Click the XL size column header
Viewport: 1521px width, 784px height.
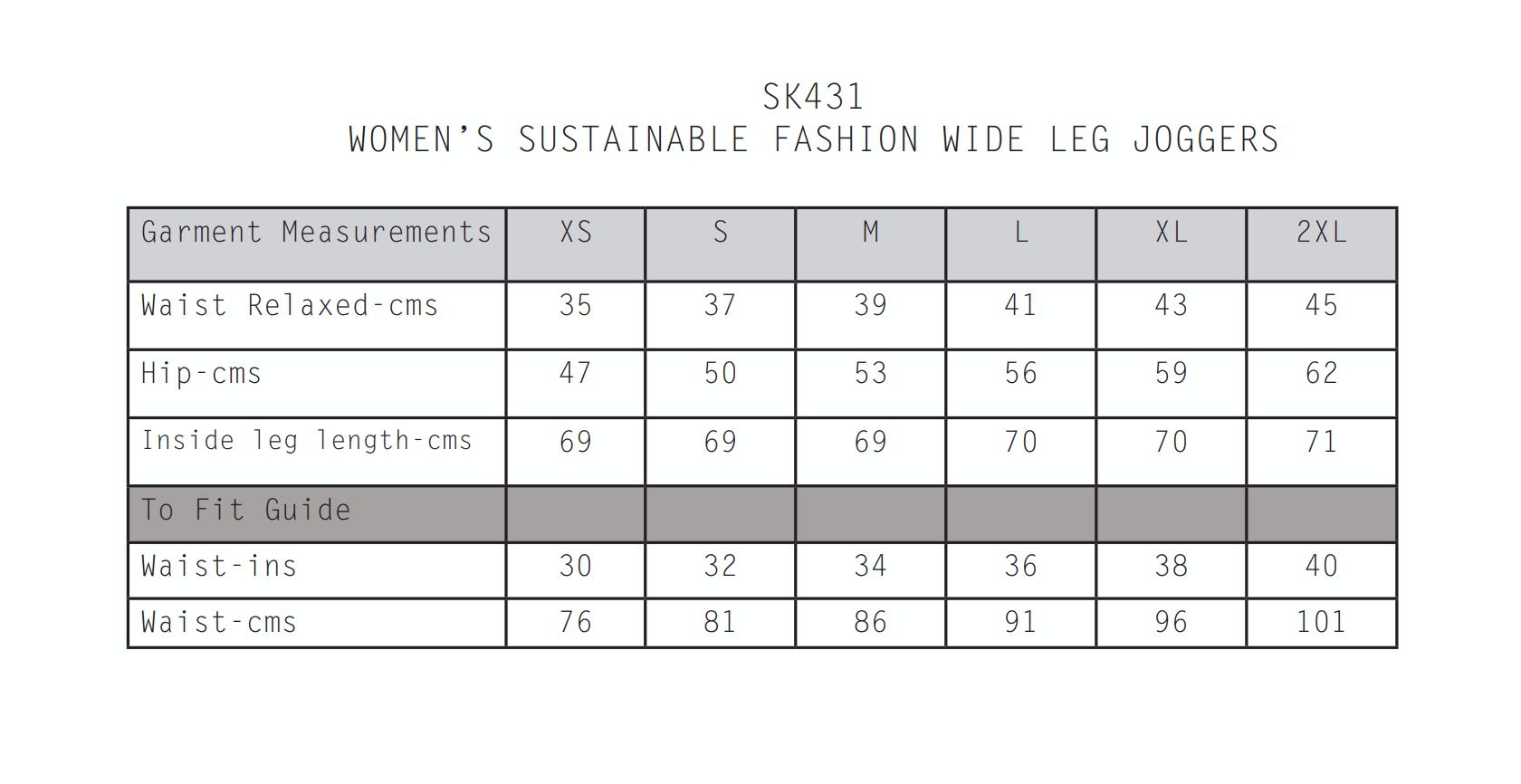(1172, 233)
